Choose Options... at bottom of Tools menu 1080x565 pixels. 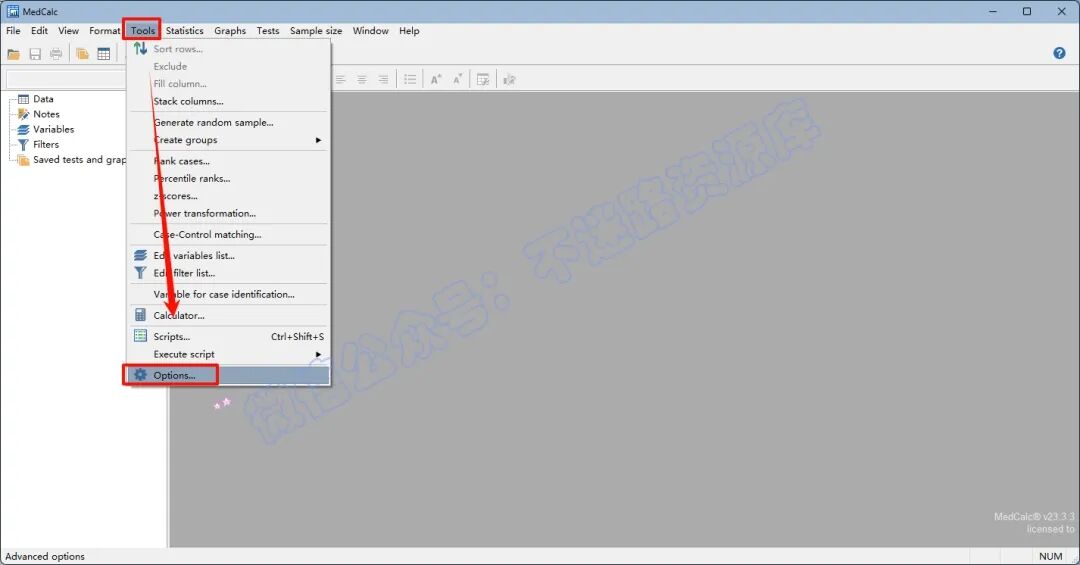228,375
